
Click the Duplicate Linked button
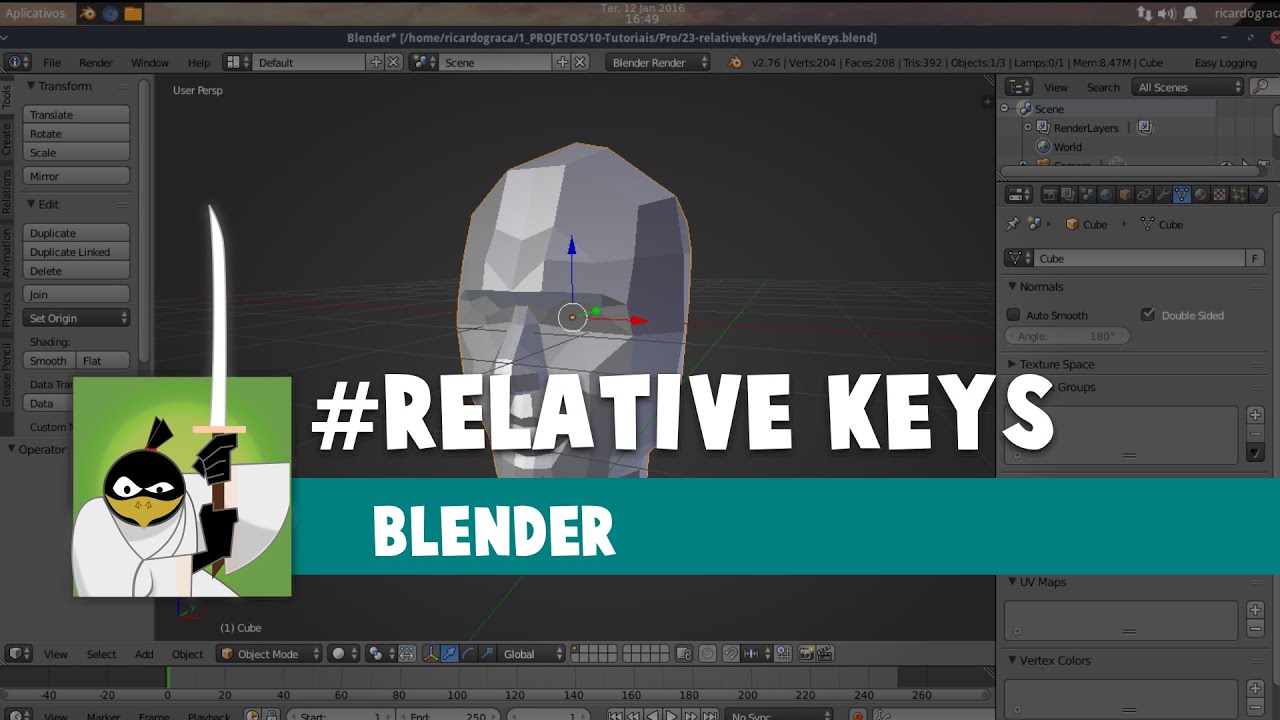point(76,252)
